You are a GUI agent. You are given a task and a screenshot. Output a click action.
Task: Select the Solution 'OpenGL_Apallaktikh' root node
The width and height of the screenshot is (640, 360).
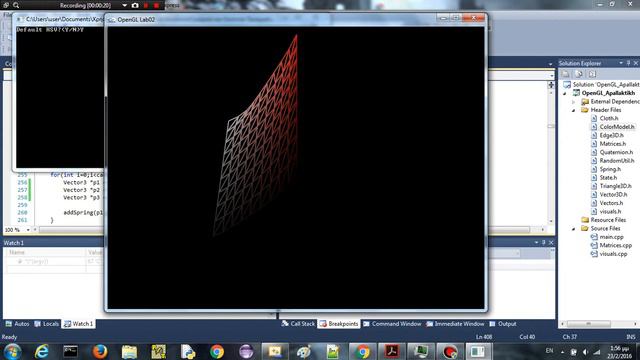coord(606,84)
